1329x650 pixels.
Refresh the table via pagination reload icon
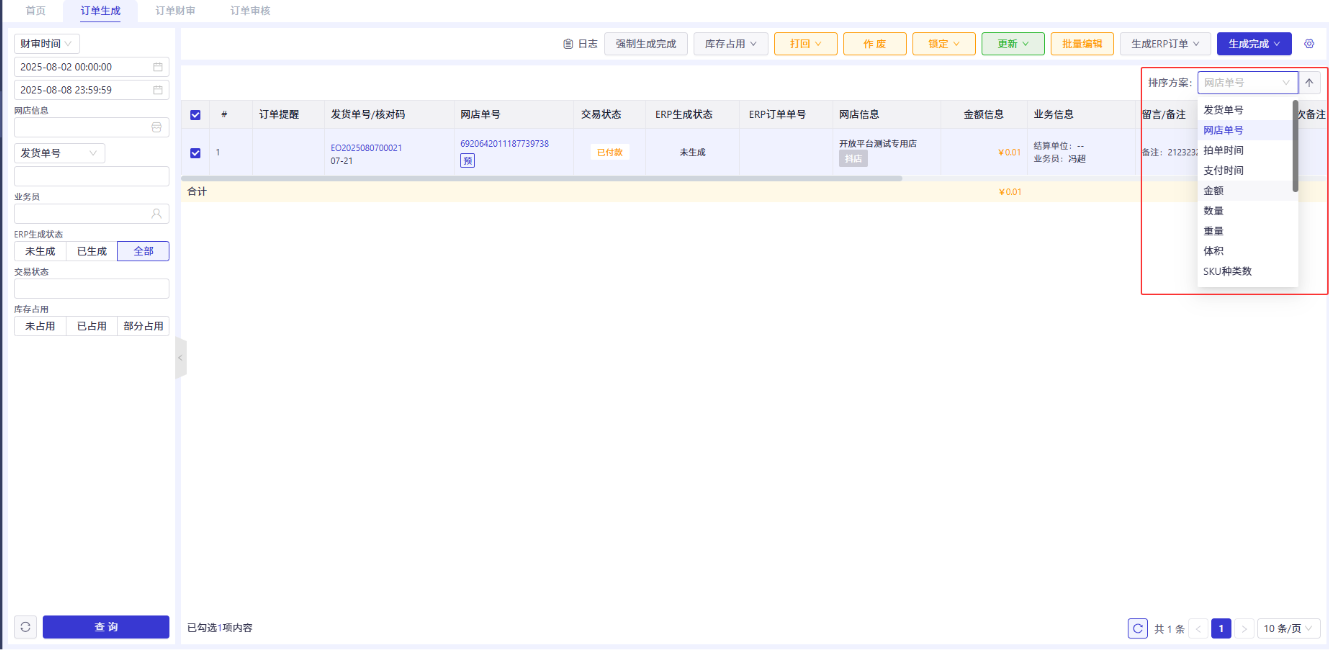pyautogui.click(x=1137, y=628)
